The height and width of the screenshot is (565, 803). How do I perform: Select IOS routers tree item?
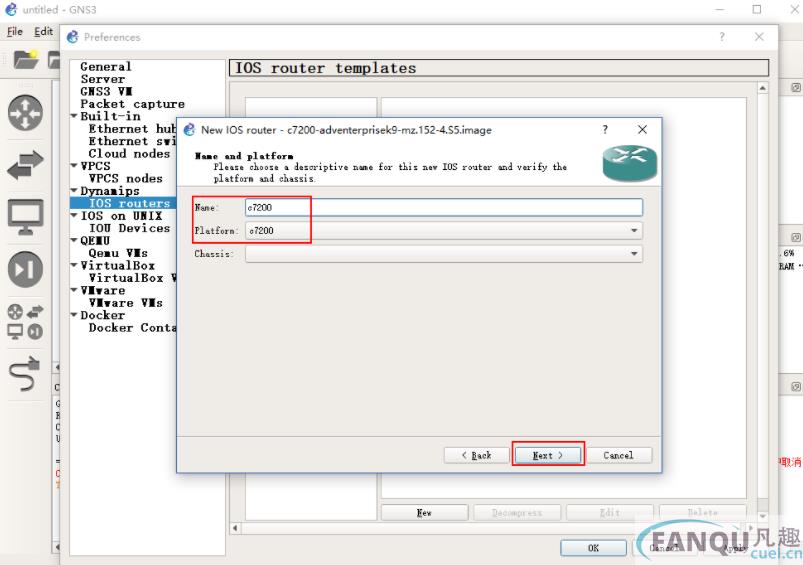129,203
